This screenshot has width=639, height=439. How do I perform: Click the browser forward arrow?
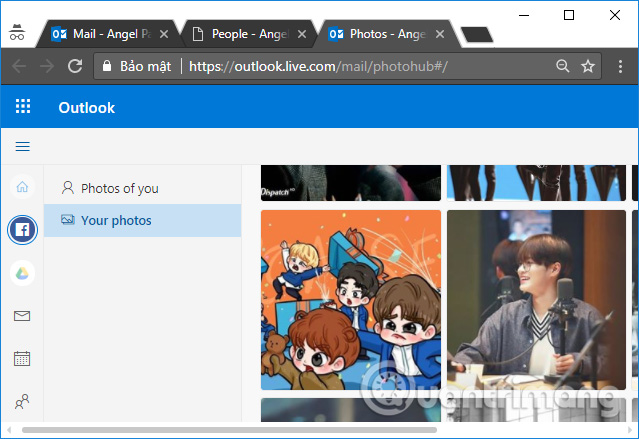click(x=47, y=66)
